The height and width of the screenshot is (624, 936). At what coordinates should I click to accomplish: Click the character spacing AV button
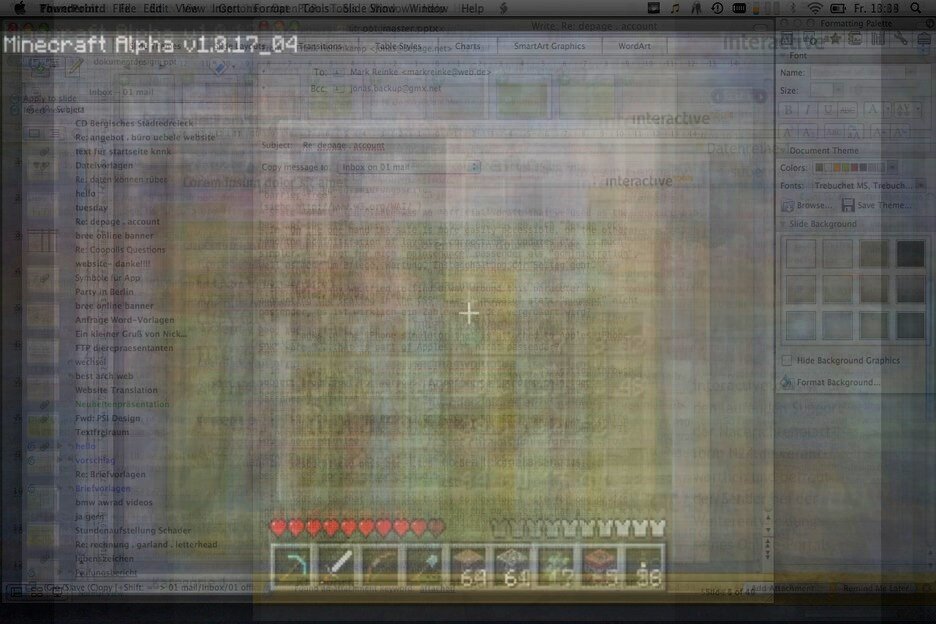pos(901,110)
